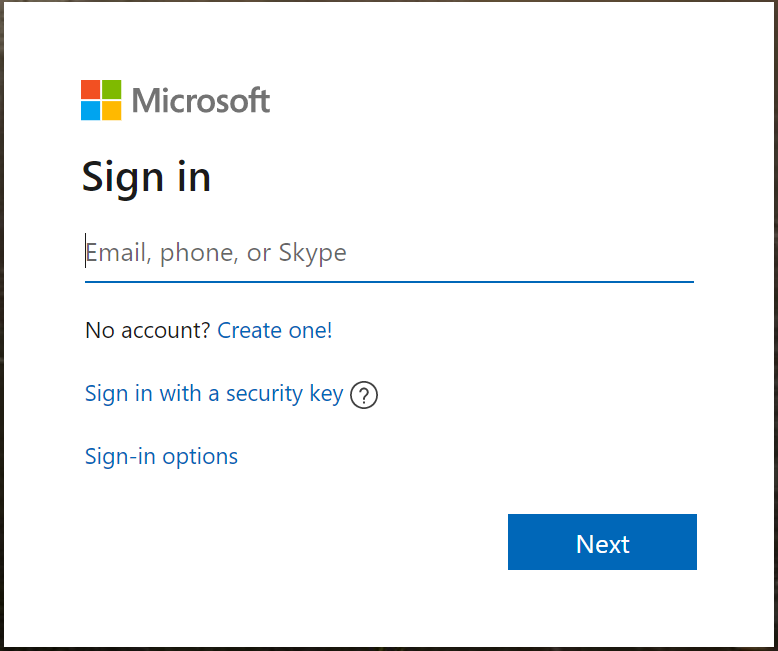Click the yellow square in Microsoft logo
The width and height of the screenshot is (778, 651).
pos(111,111)
